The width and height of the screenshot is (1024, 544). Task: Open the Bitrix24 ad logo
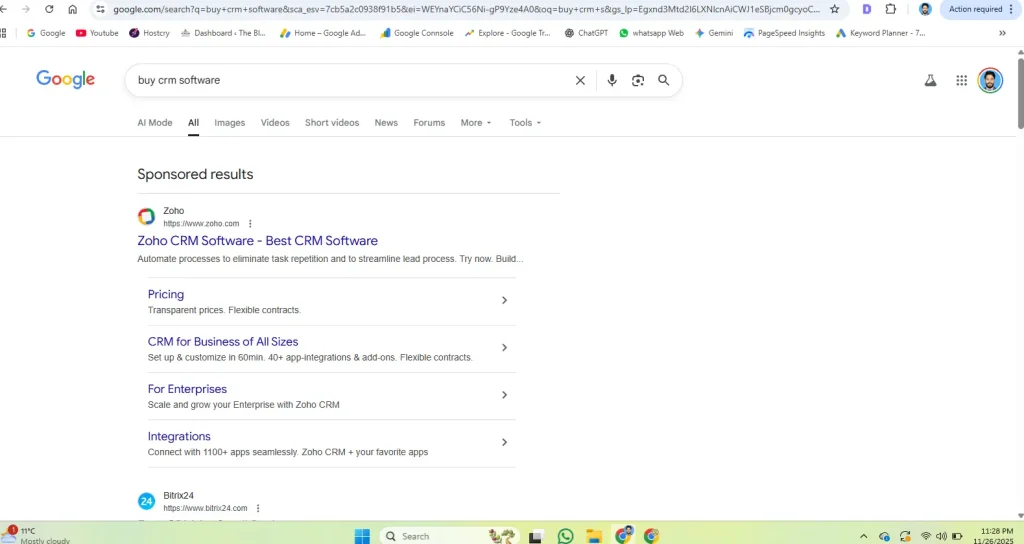(146, 502)
